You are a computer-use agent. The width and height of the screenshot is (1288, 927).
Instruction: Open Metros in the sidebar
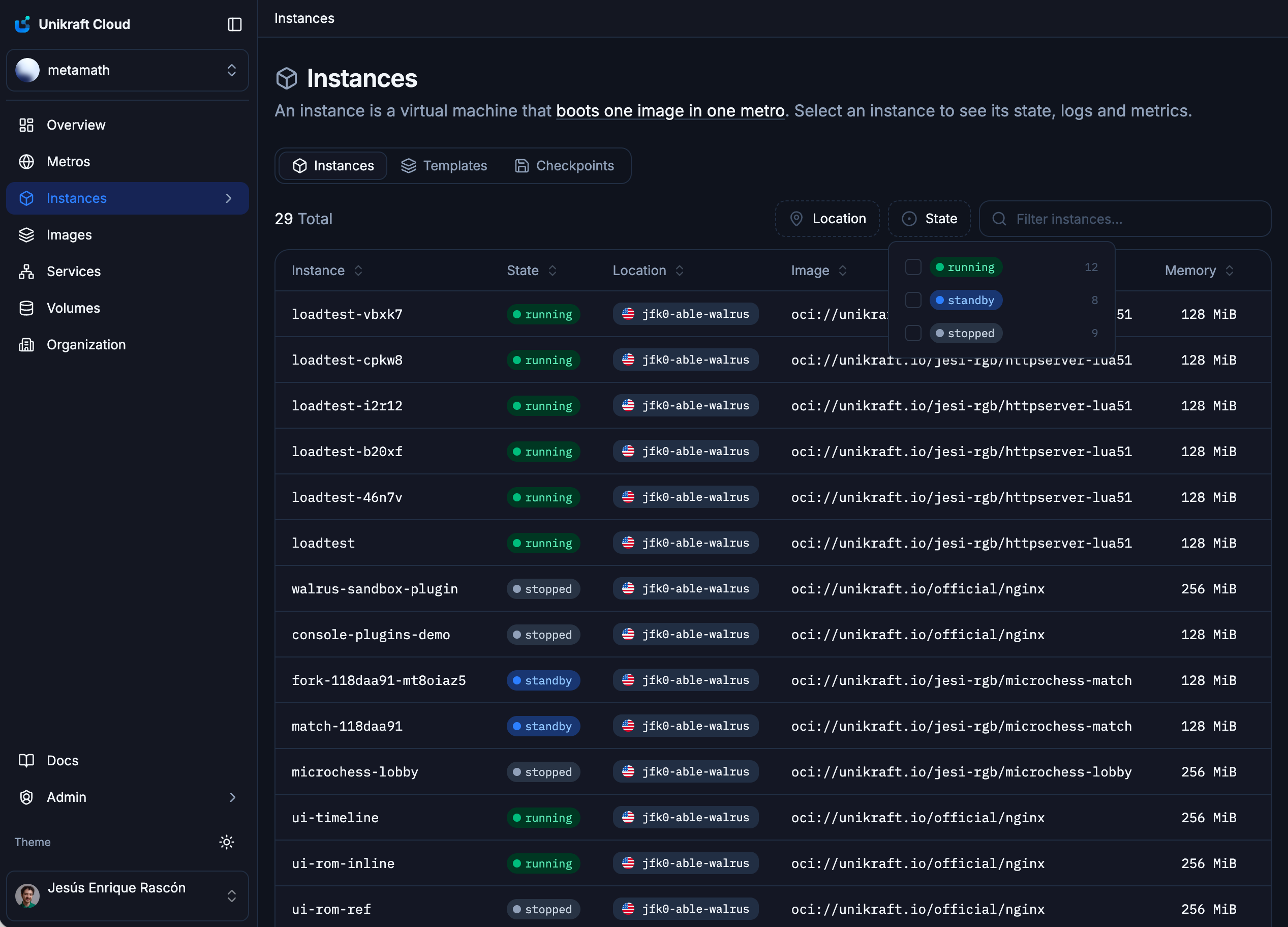point(127,162)
